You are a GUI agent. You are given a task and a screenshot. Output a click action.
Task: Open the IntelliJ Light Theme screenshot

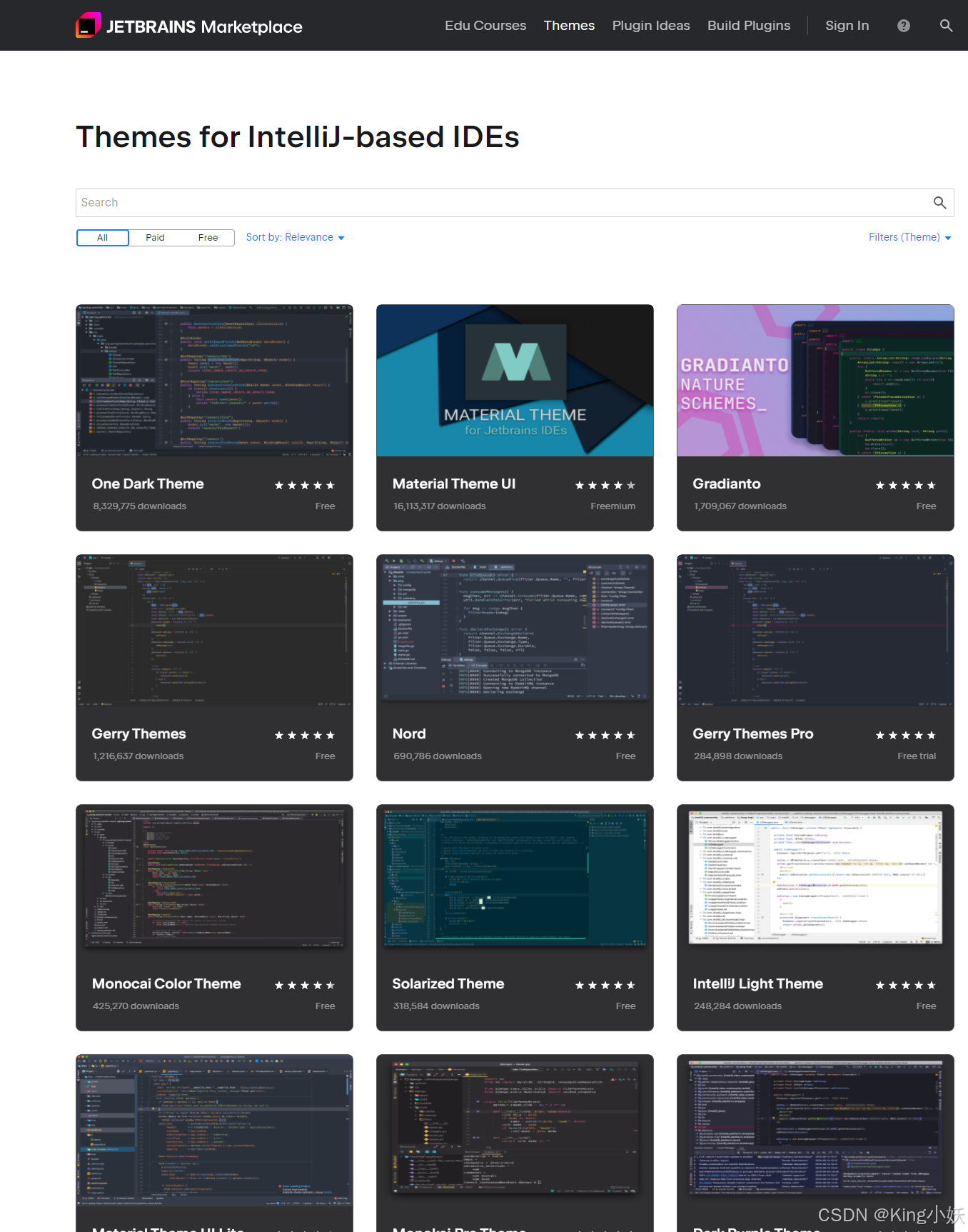815,881
